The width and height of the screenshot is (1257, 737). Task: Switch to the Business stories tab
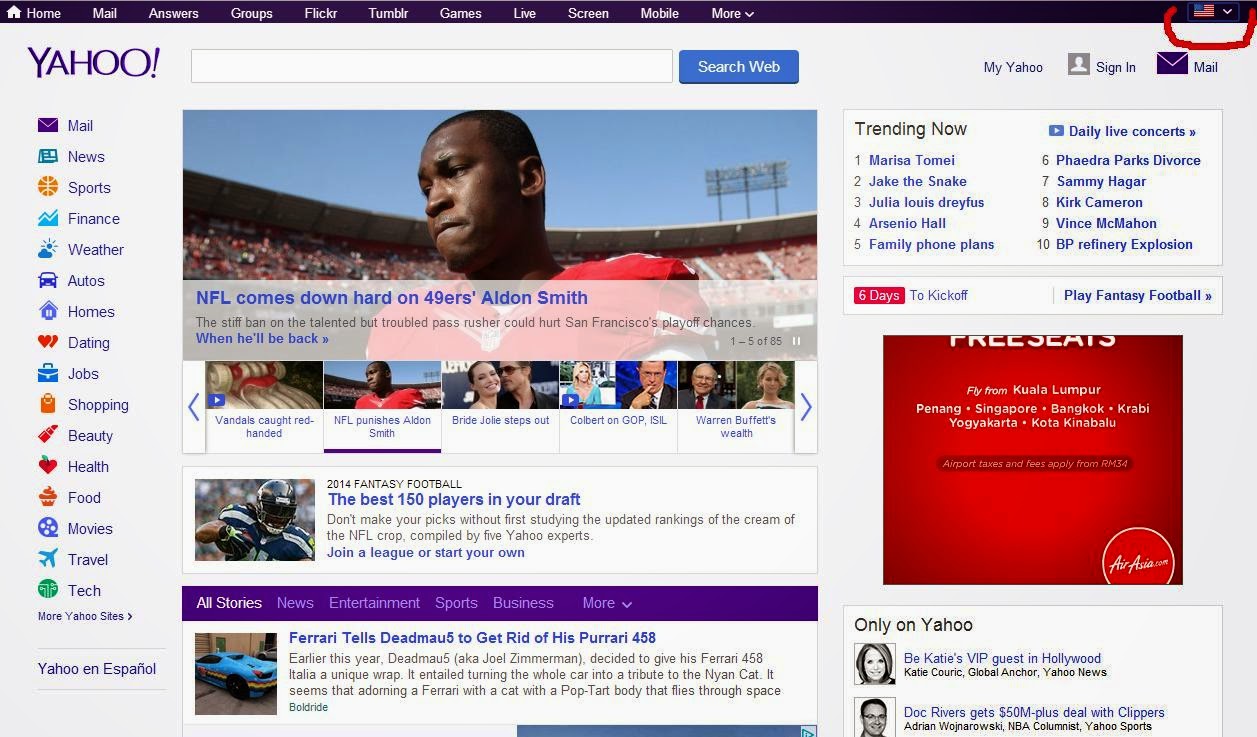(523, 603)
